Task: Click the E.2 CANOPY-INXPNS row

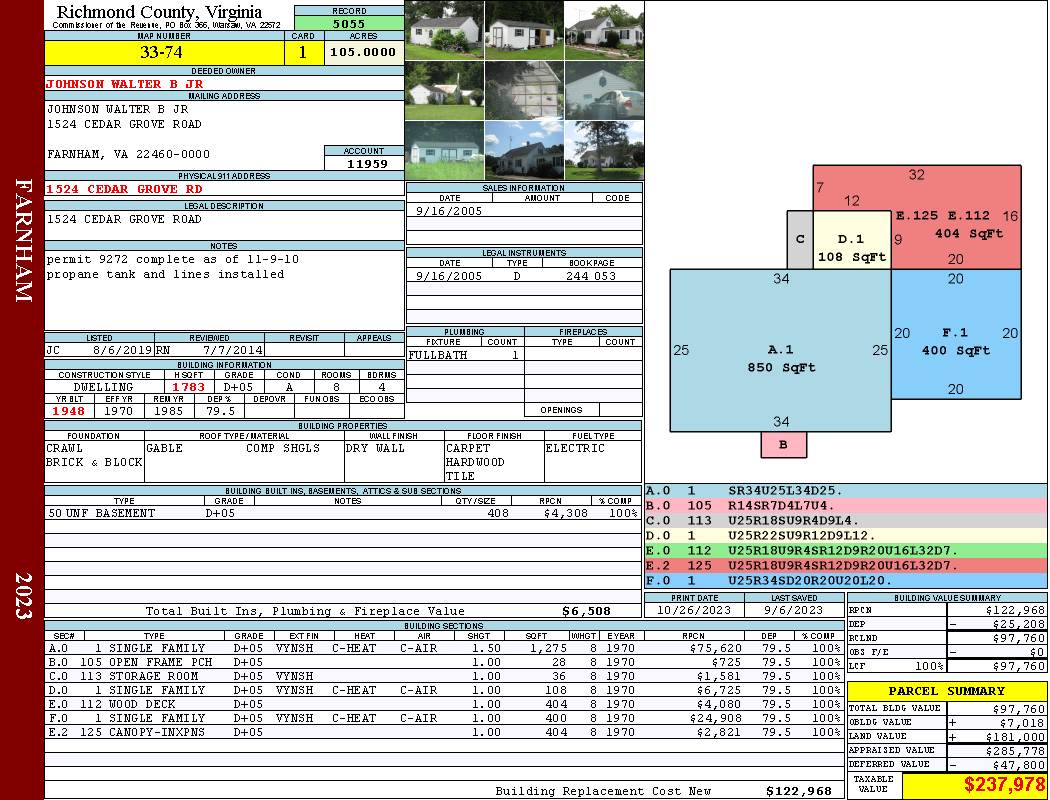Action: (x=444, y=732)
